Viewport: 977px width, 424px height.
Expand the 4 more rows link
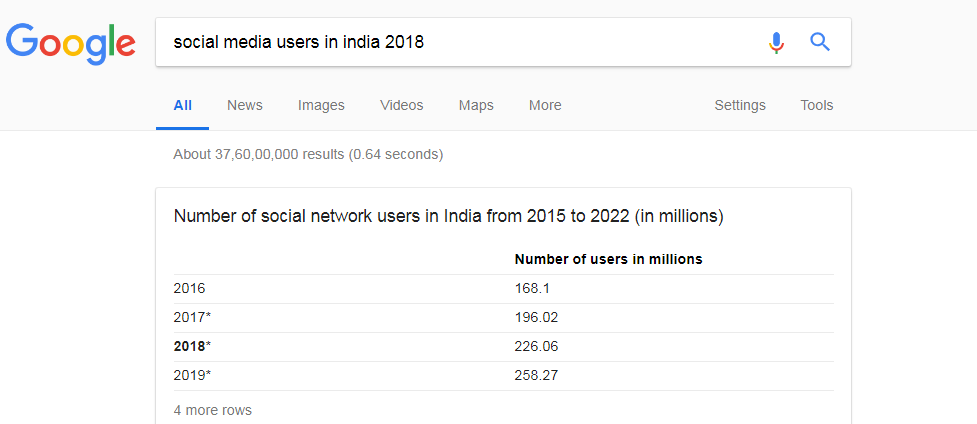coord(212,410)
